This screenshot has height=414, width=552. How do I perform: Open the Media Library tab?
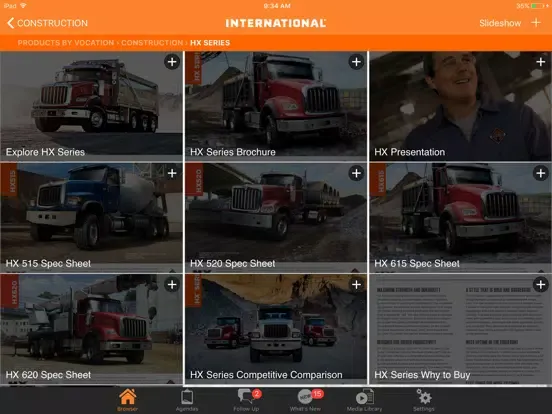tap(365, 400)
